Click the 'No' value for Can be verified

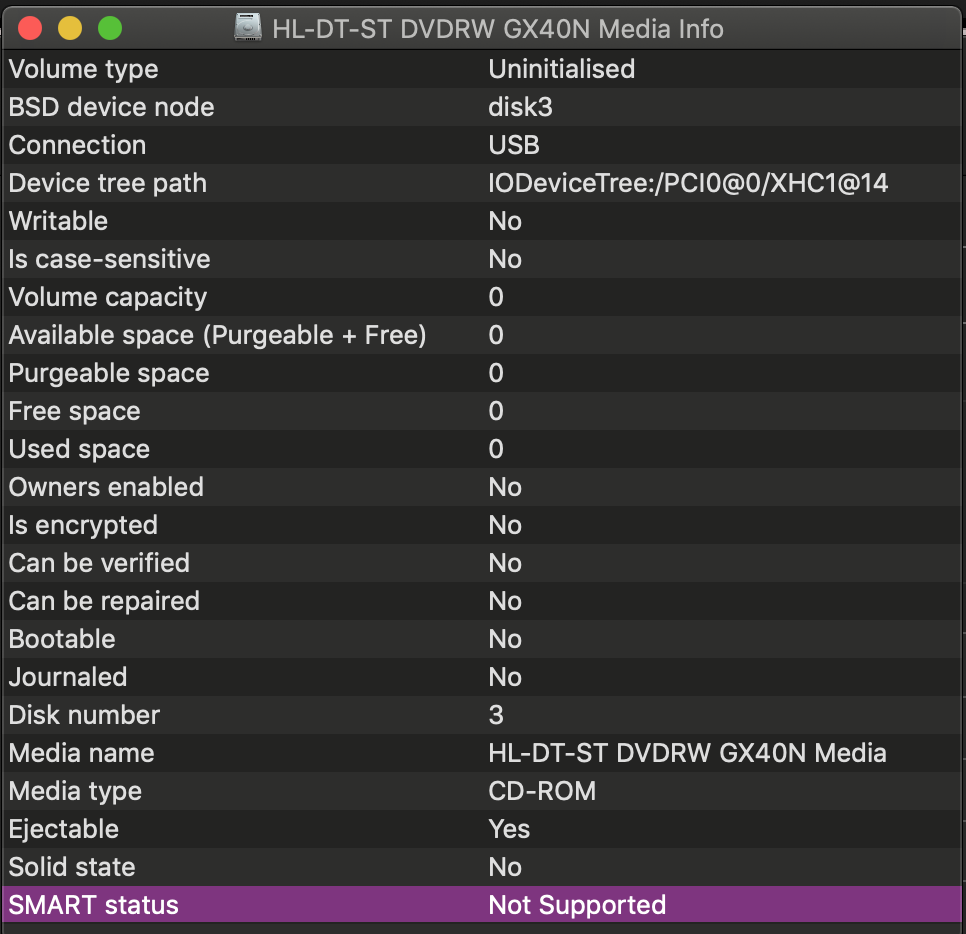coord(505,563)
